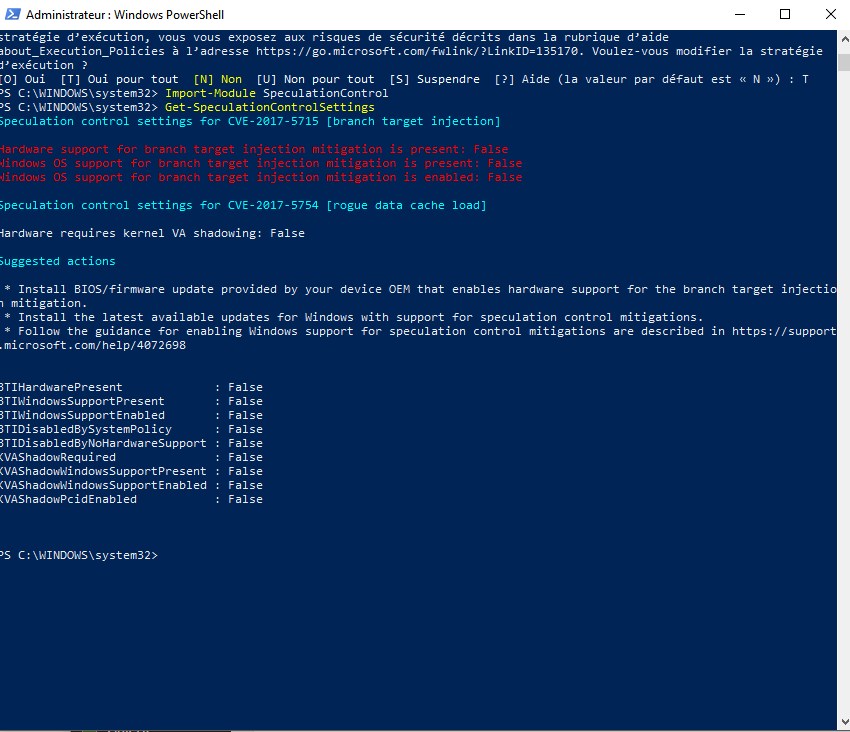
Task: Click the vertical scrollbar thumb
Action: (x=844, y=62)
